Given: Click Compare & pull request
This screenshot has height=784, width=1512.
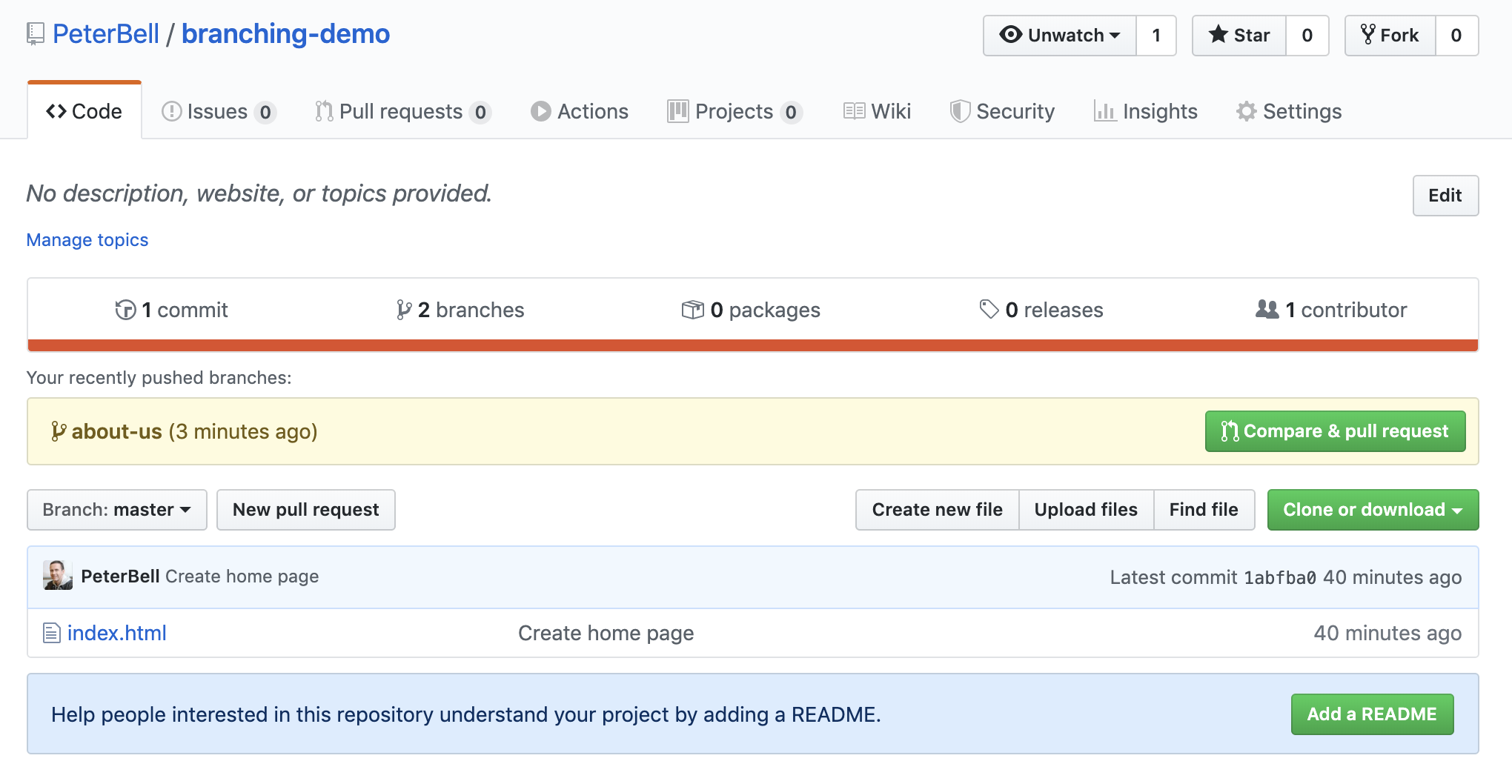Looking at the screenshot, I should point(1335,431).
